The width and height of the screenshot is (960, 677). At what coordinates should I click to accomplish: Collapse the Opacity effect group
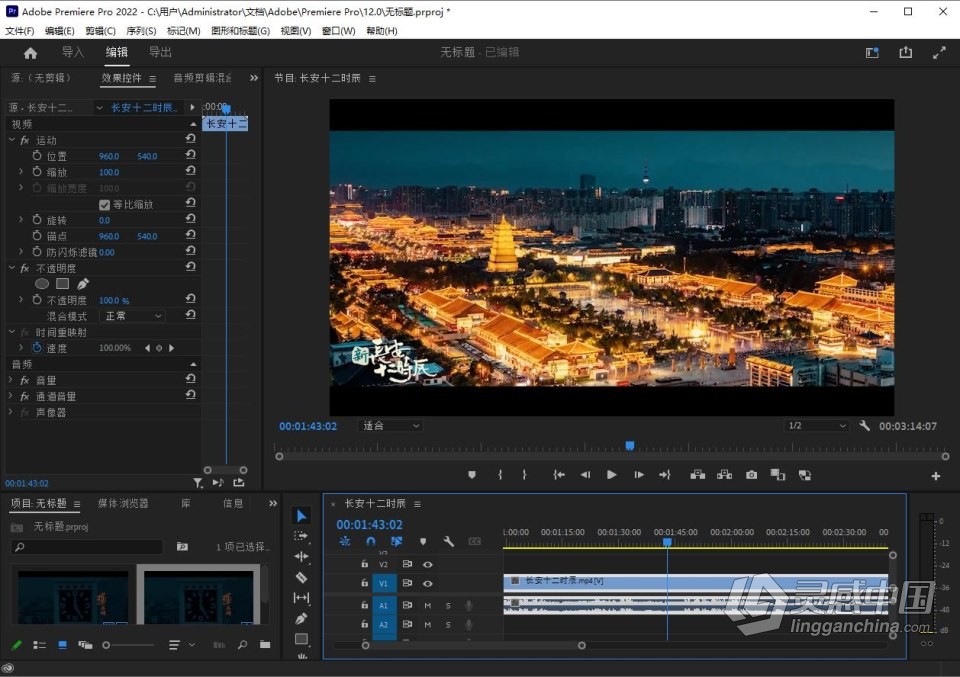[12, 268]
